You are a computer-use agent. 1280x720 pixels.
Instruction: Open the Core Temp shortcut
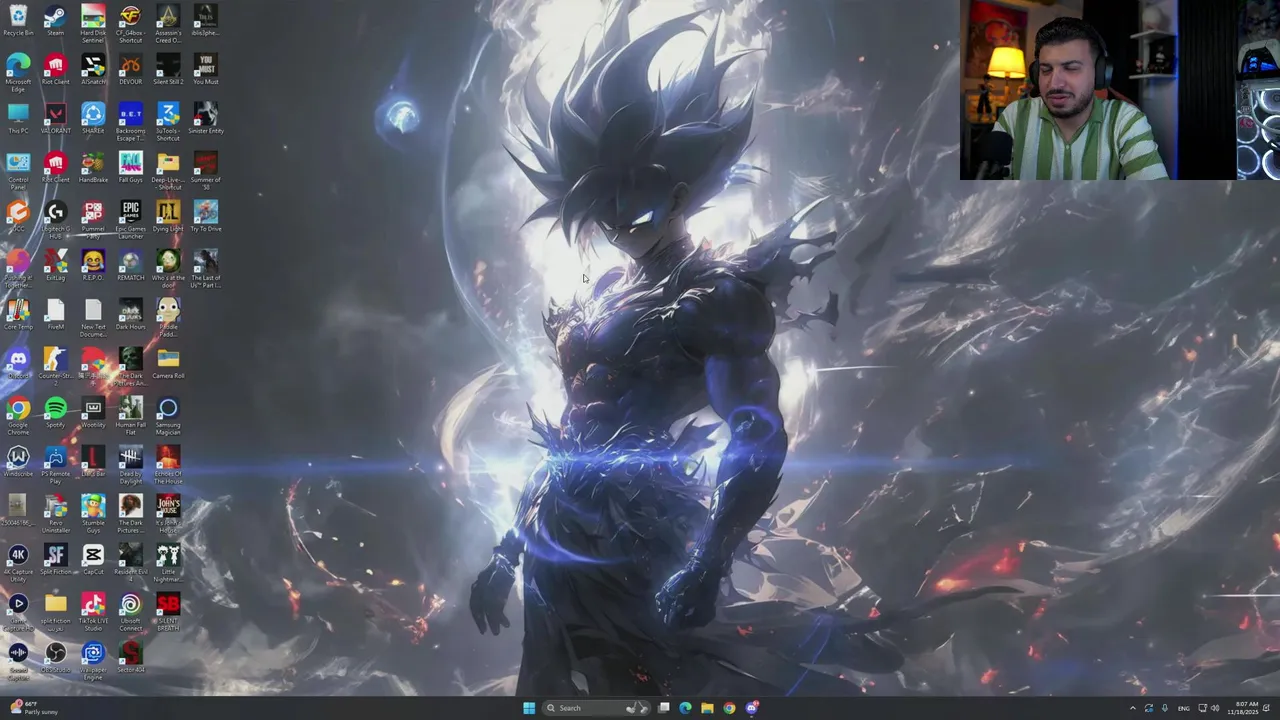[x=18, y=314]
